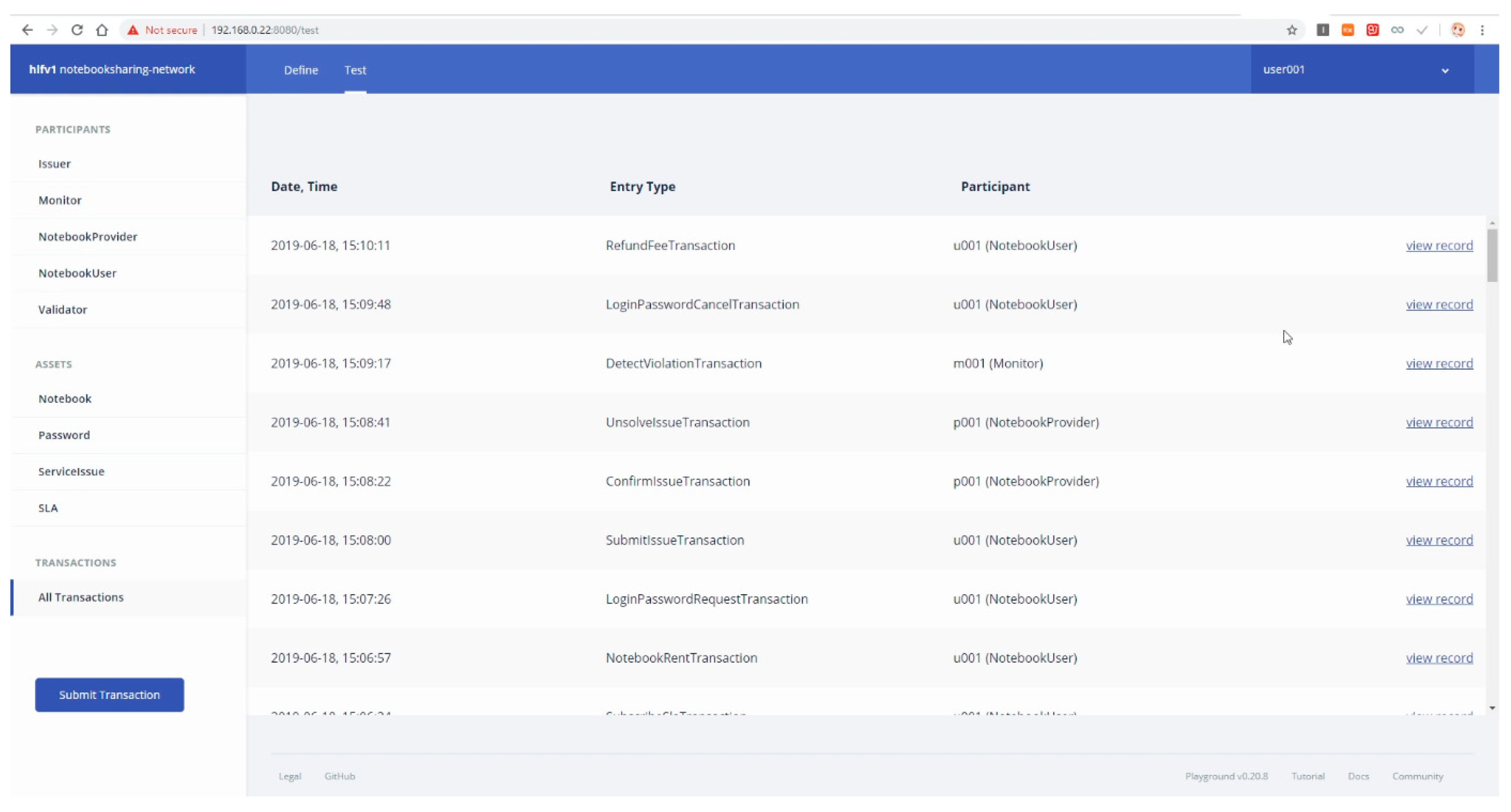Screen dimensions: 1511x812
Task: Click the red extension icon
Action: point(1372,30)
